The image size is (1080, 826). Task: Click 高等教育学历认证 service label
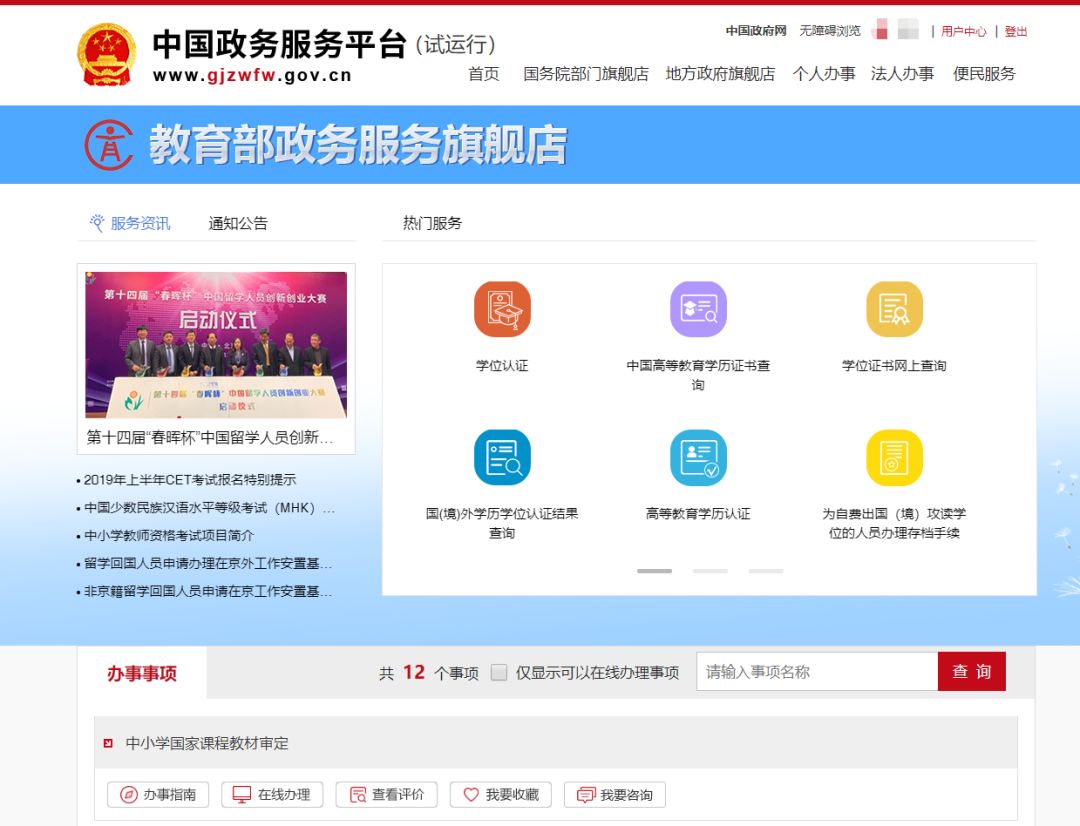pyautogui.click(x=698, y=514)
